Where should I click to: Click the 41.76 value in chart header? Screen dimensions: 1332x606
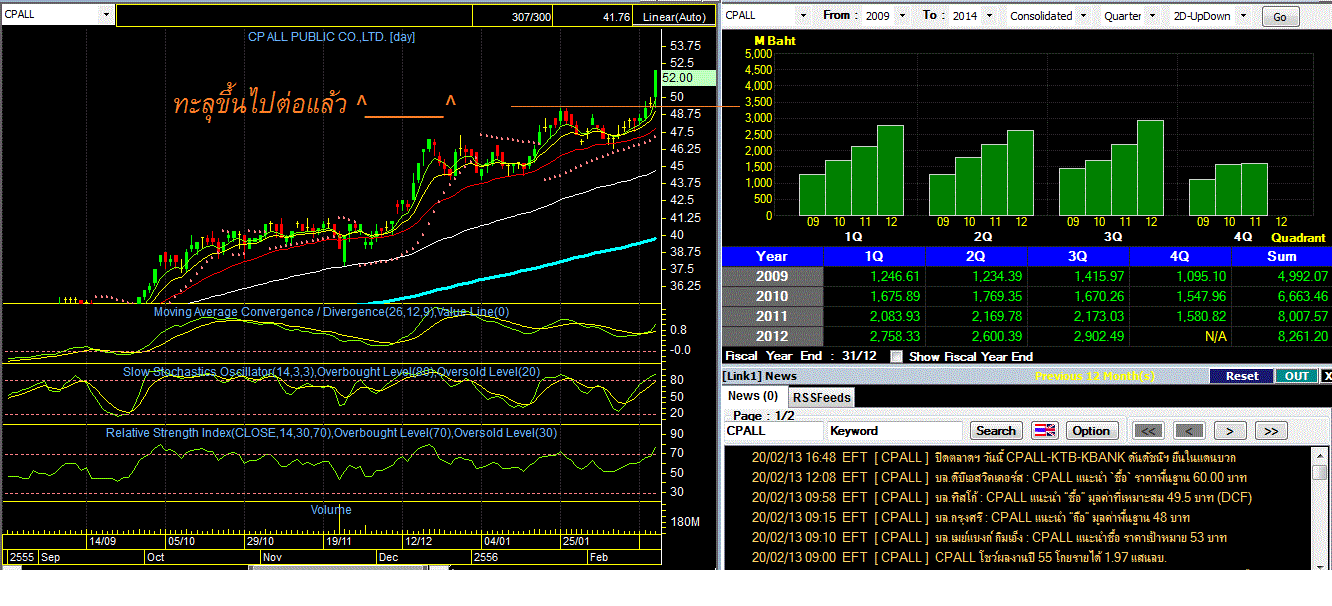pos(594,17)
